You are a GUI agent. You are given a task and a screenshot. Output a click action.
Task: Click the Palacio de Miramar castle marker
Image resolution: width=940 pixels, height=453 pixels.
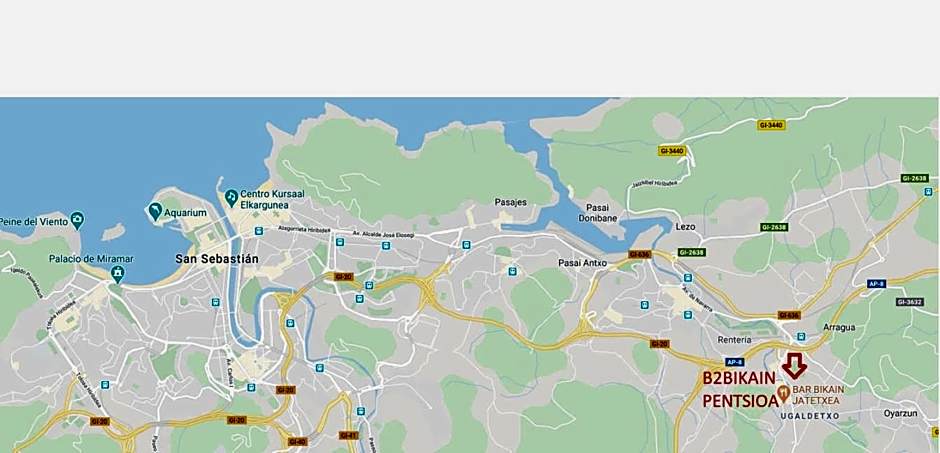click(118, 274)
